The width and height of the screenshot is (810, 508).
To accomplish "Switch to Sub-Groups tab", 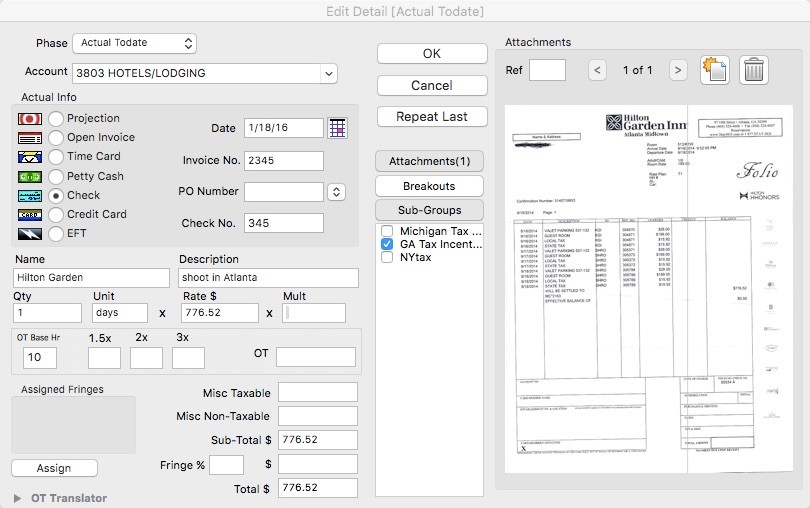I will [429, 211].
